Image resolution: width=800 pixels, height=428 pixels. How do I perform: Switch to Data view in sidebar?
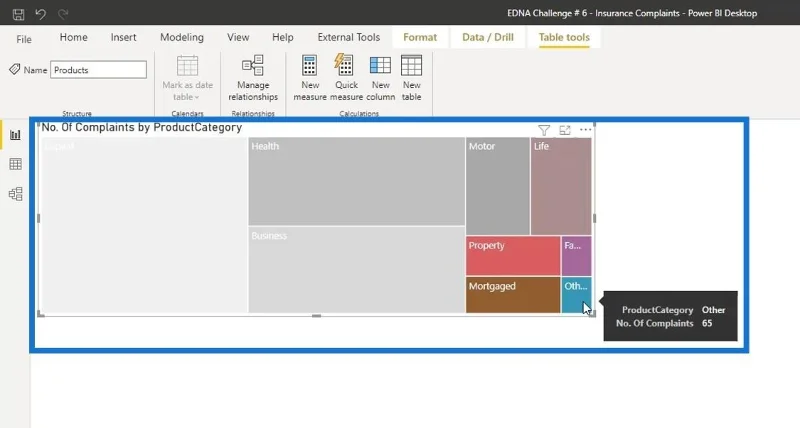point(15,164)
